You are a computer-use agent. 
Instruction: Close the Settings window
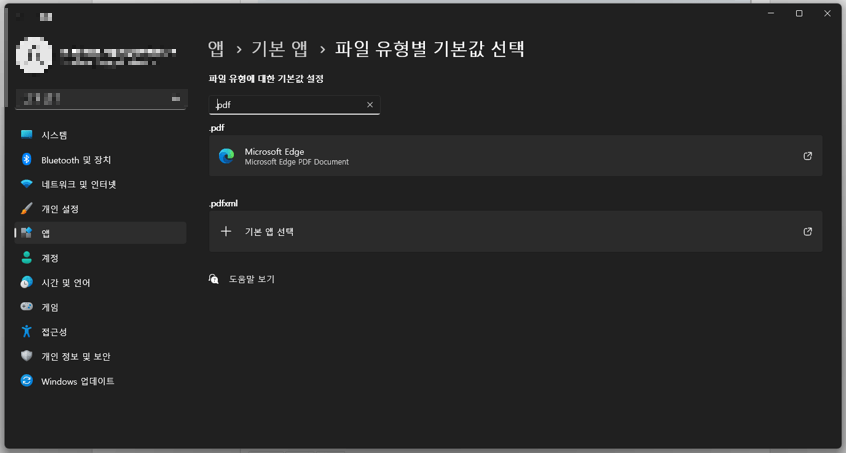[x=827, y=13]
